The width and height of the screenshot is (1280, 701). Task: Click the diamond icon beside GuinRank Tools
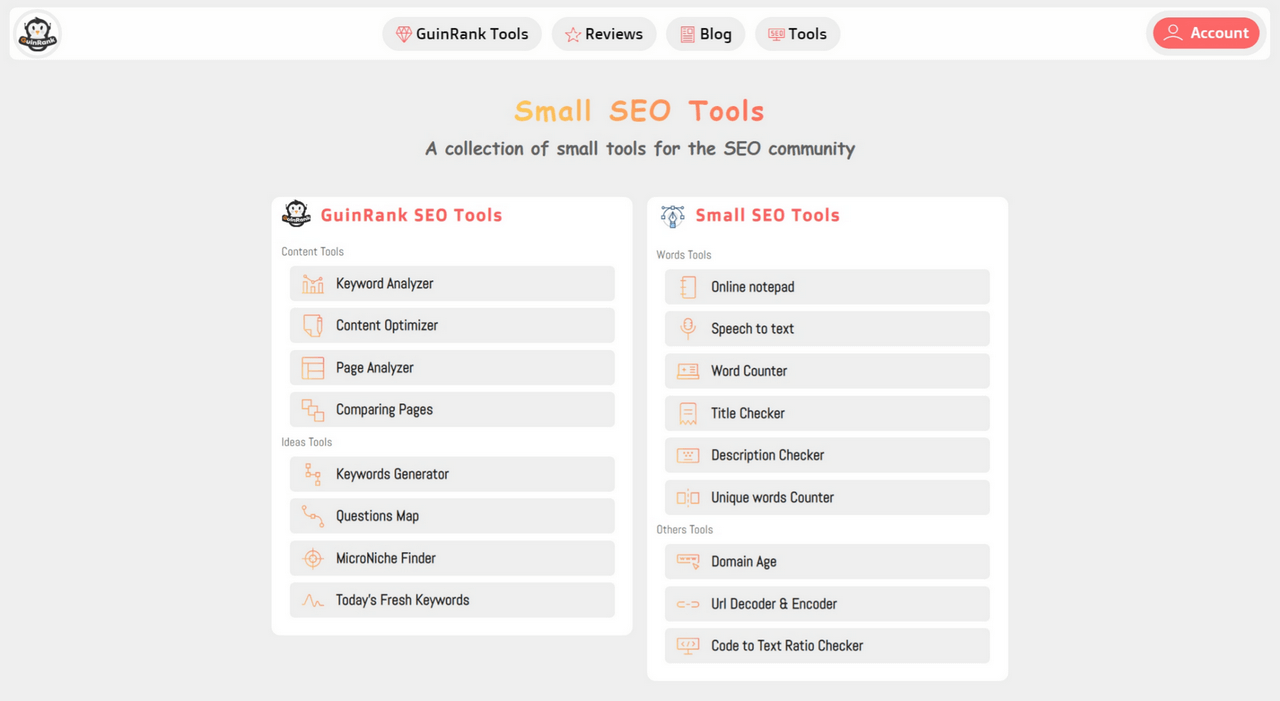pos(404,34)
